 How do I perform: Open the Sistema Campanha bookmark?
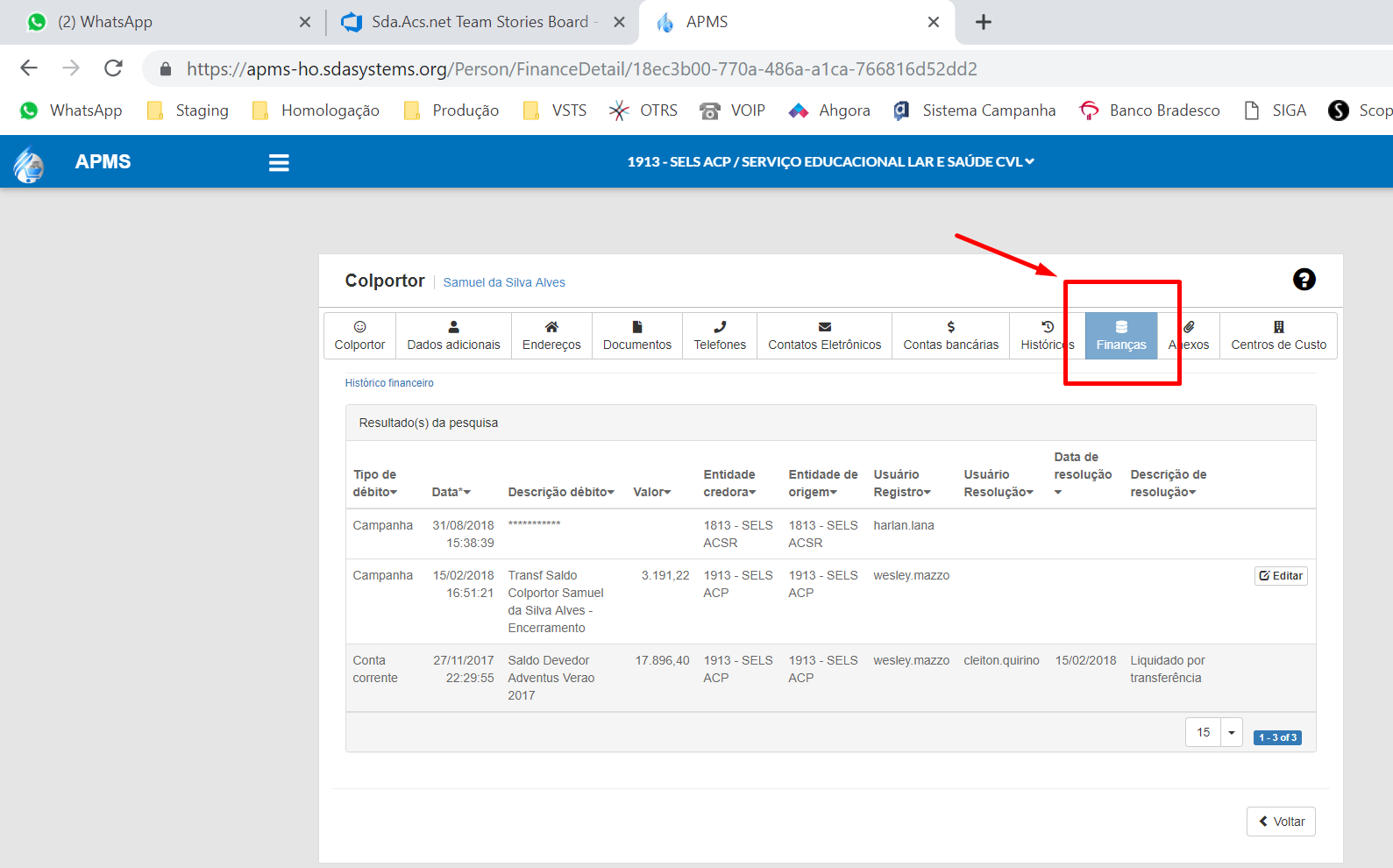(974, 110)
